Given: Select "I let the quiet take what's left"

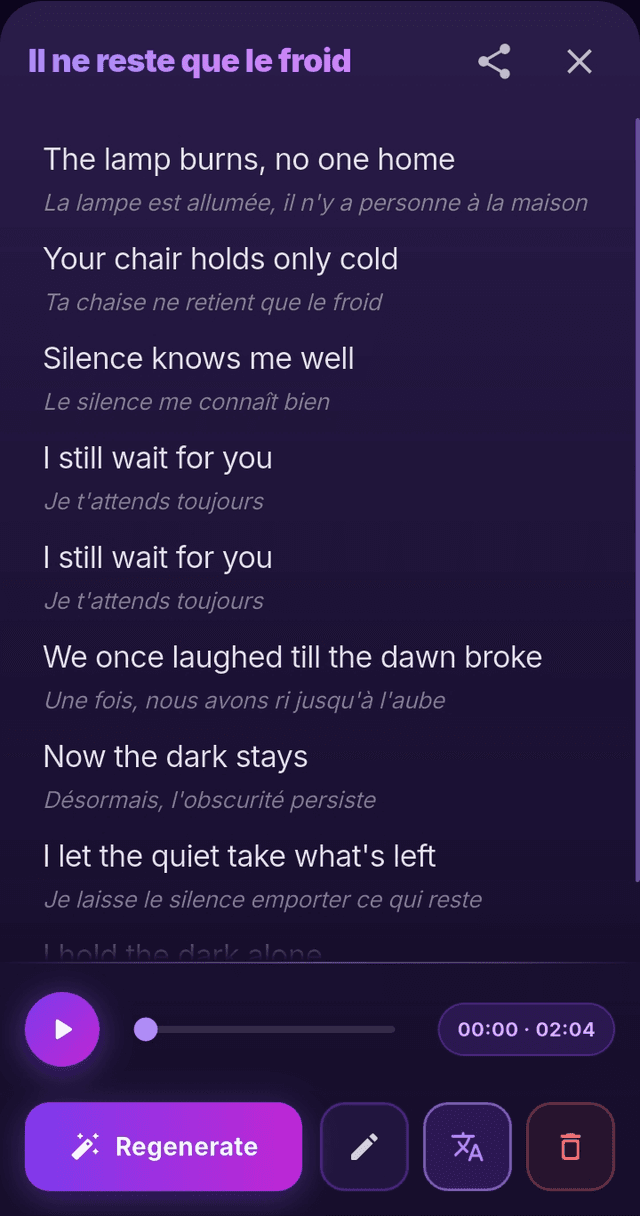Looking at the screenshot, I should 239,856.
